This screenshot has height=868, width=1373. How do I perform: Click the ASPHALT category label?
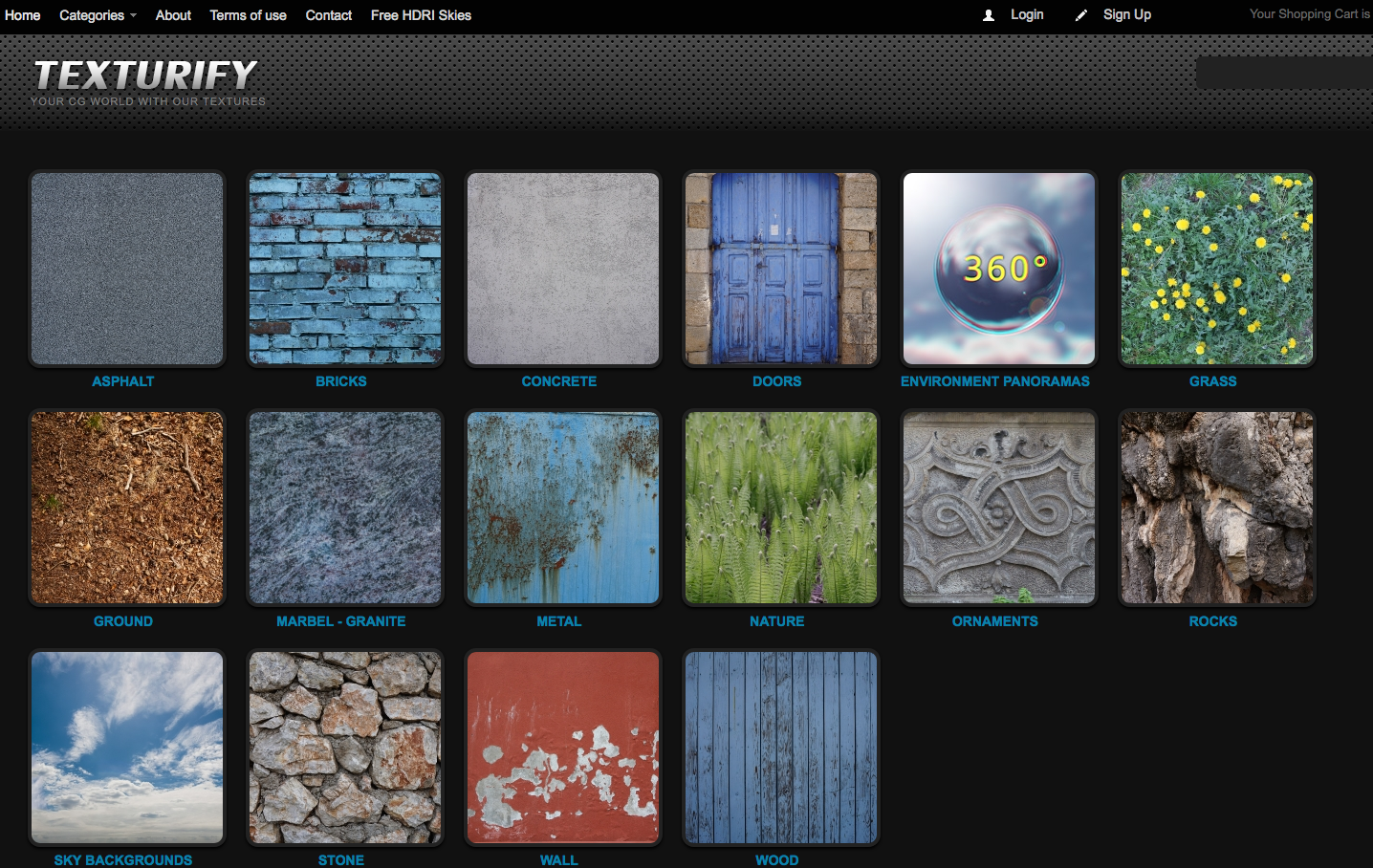[123, 381]
